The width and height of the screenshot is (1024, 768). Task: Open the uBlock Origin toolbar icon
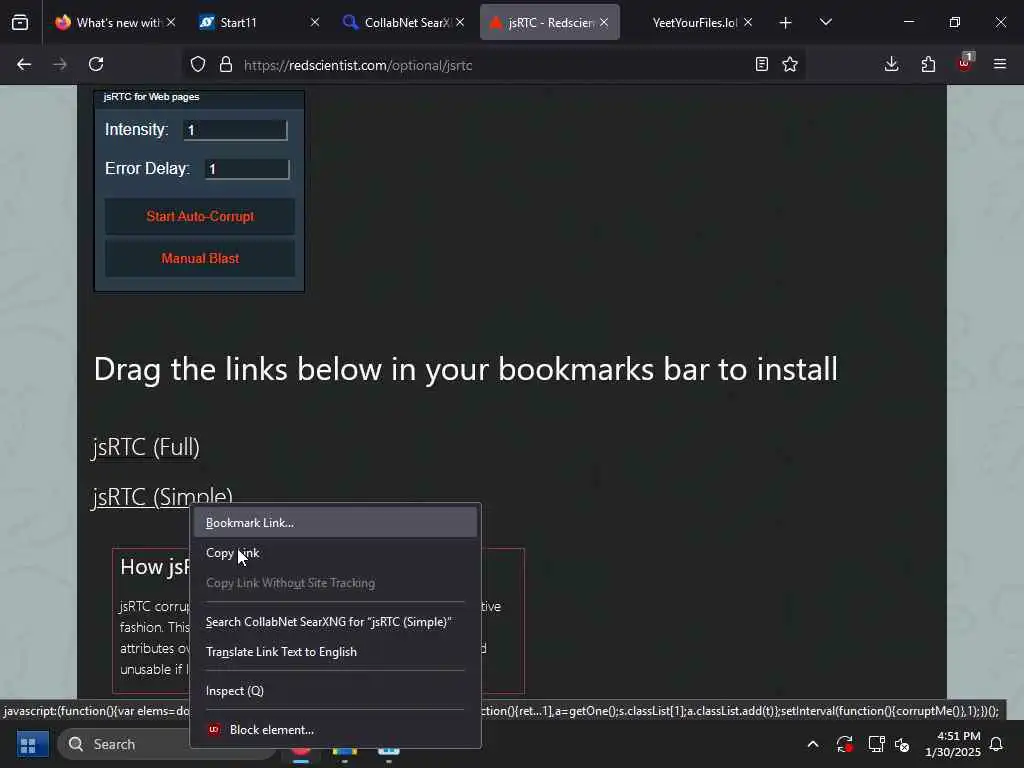[965, 63]
